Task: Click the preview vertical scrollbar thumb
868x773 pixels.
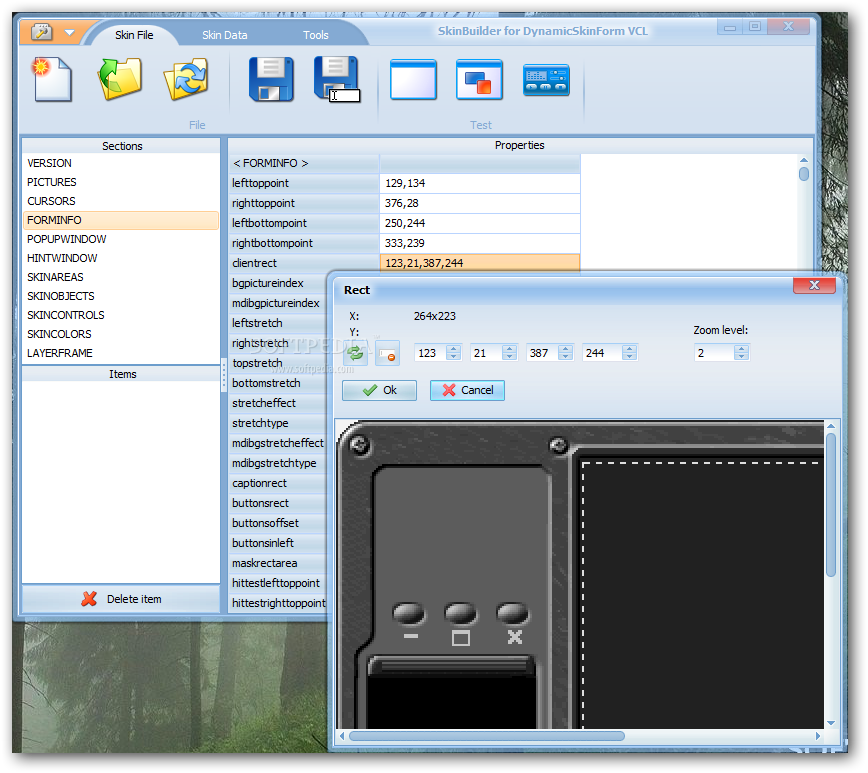Action: pyautogui.click(x=830, y=505)
